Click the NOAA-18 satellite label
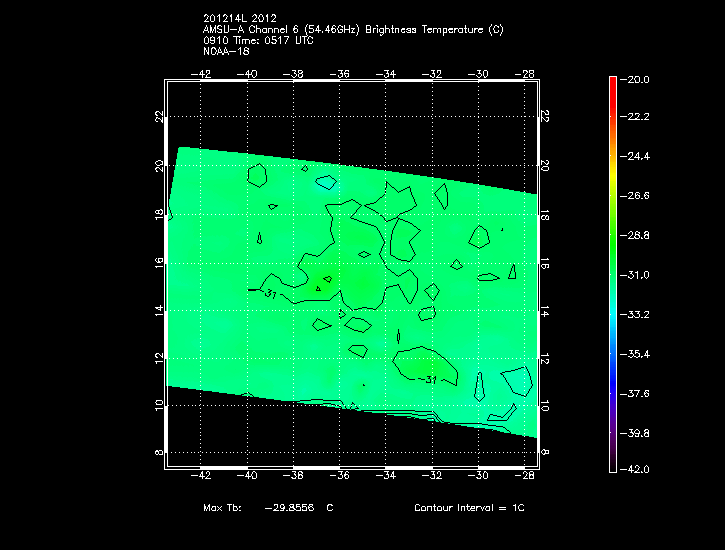Screen dimensions: 725x550 tap(224, 51)
